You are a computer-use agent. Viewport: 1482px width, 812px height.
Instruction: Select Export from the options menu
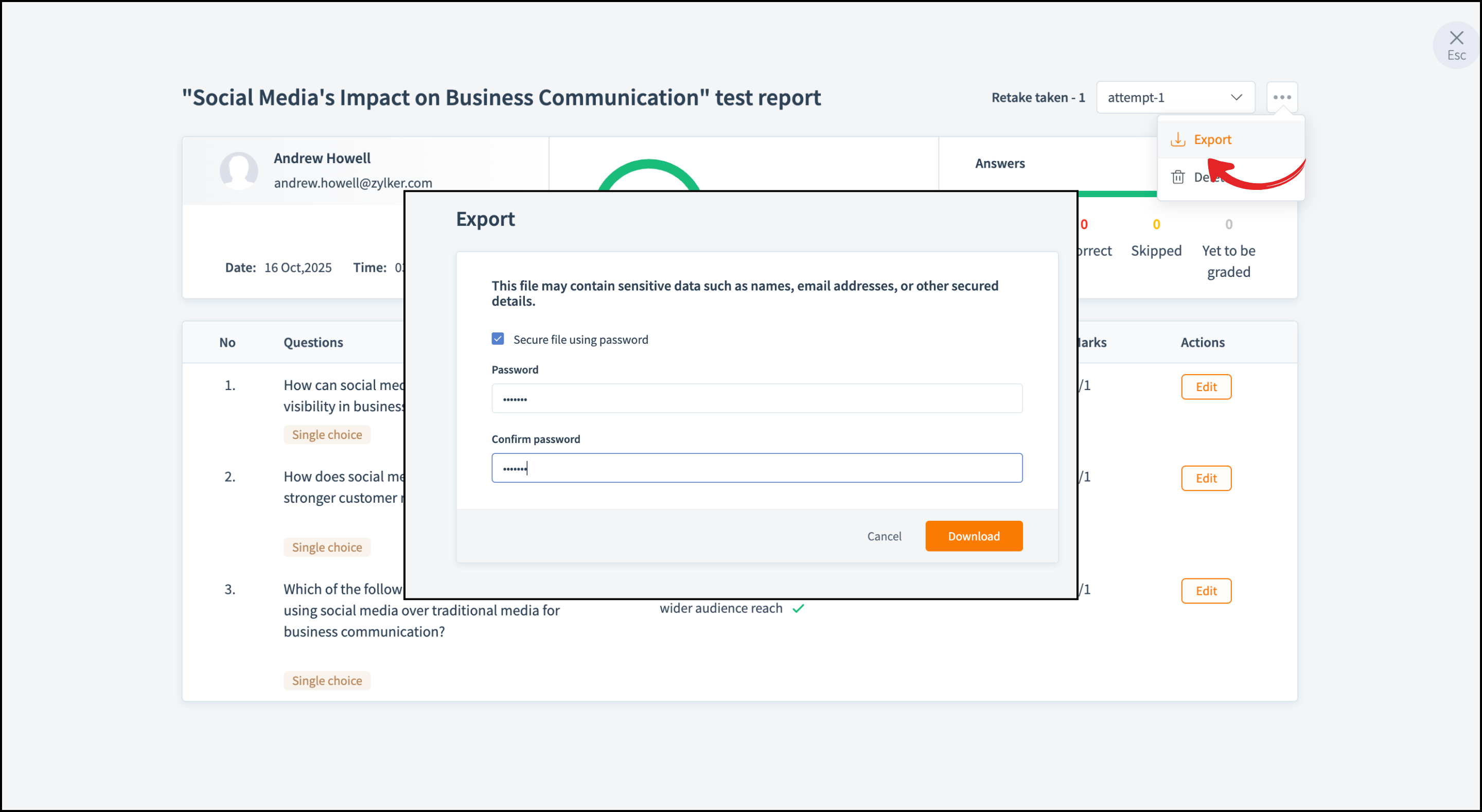tap(1212, 139)
